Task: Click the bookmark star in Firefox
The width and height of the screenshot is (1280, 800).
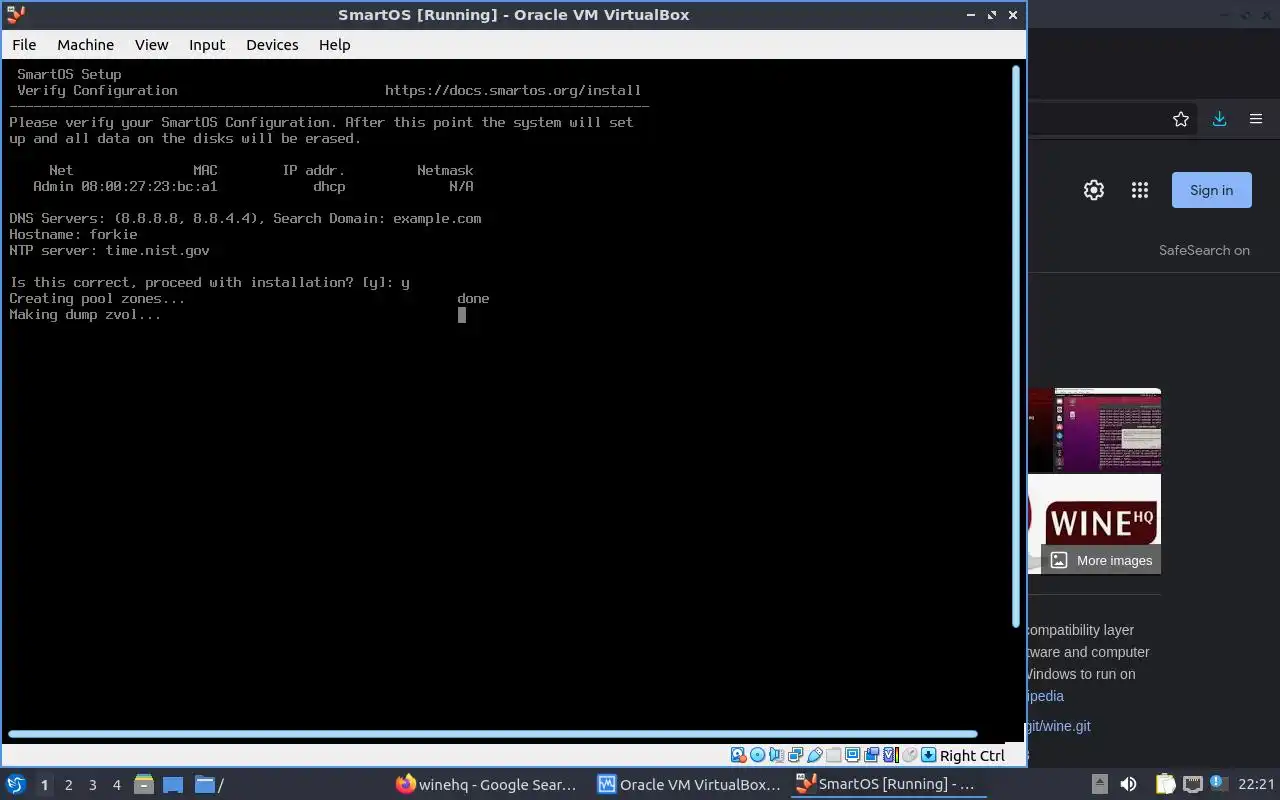Action: (1181, 119)
